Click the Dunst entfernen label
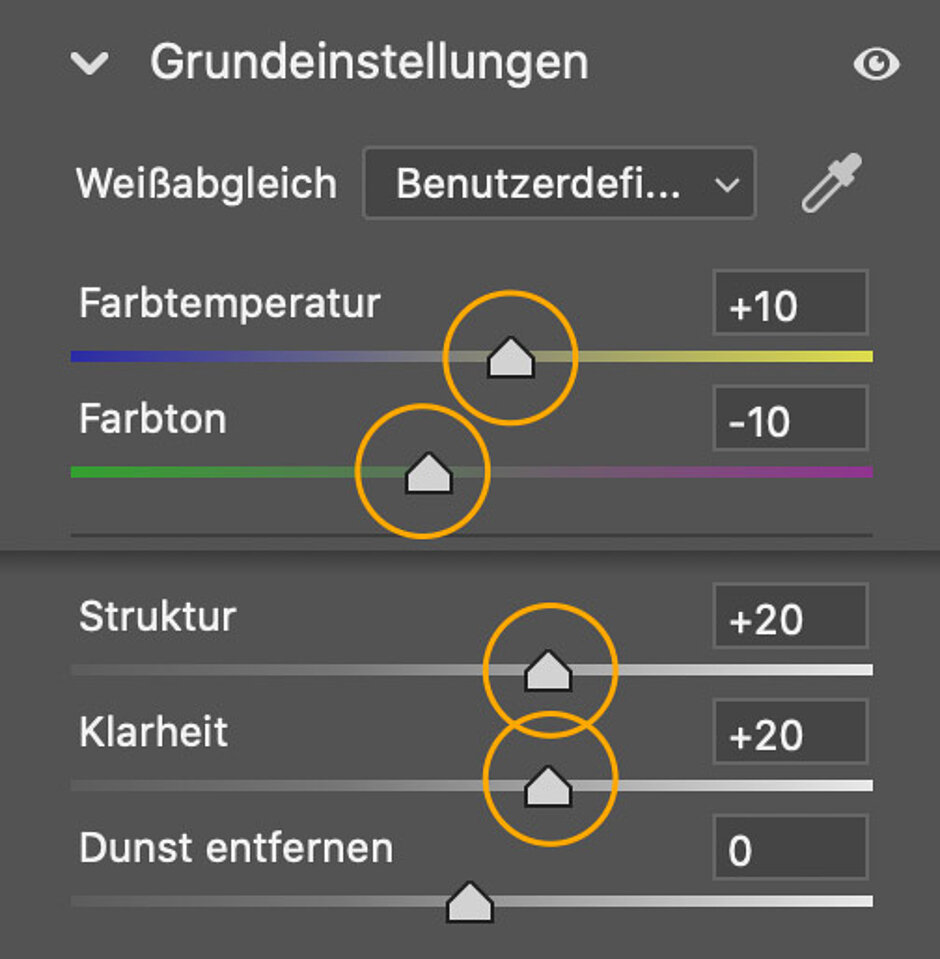The image size is (940, 959). [236, 848]
